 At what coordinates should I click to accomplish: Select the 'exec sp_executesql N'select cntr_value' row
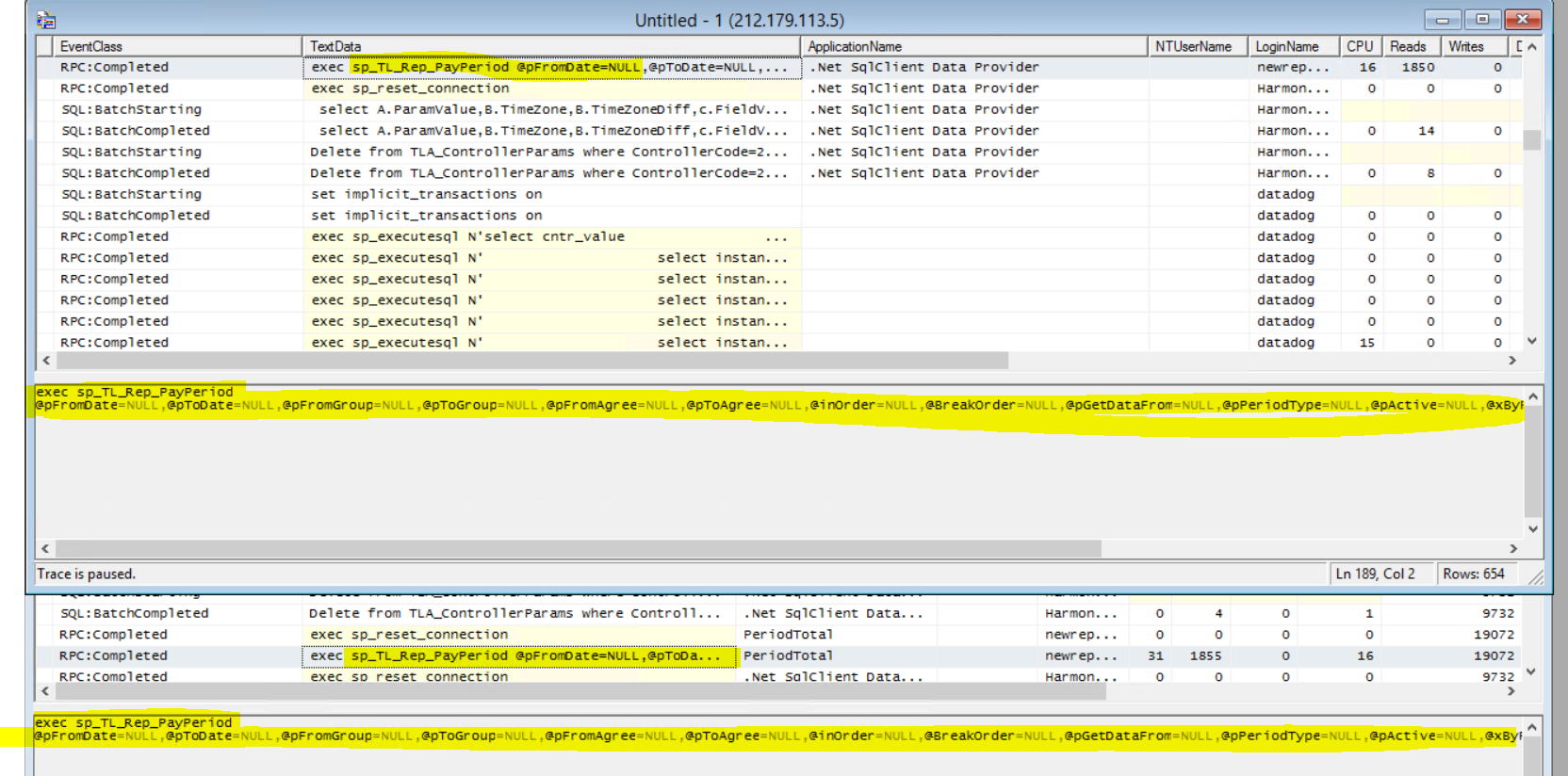[778, 237]
